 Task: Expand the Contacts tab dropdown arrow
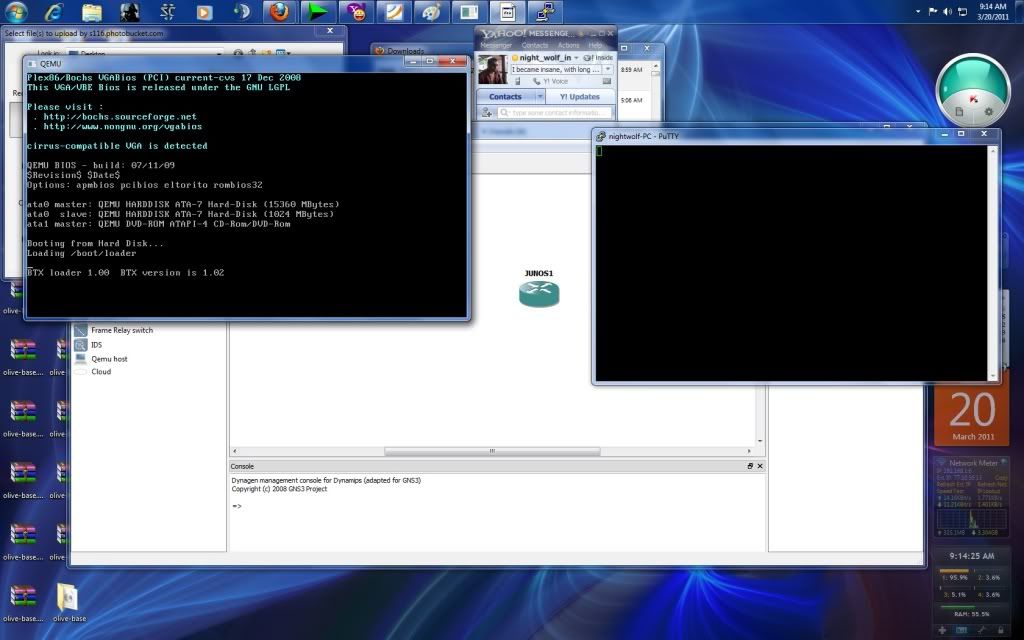(540, 97)
